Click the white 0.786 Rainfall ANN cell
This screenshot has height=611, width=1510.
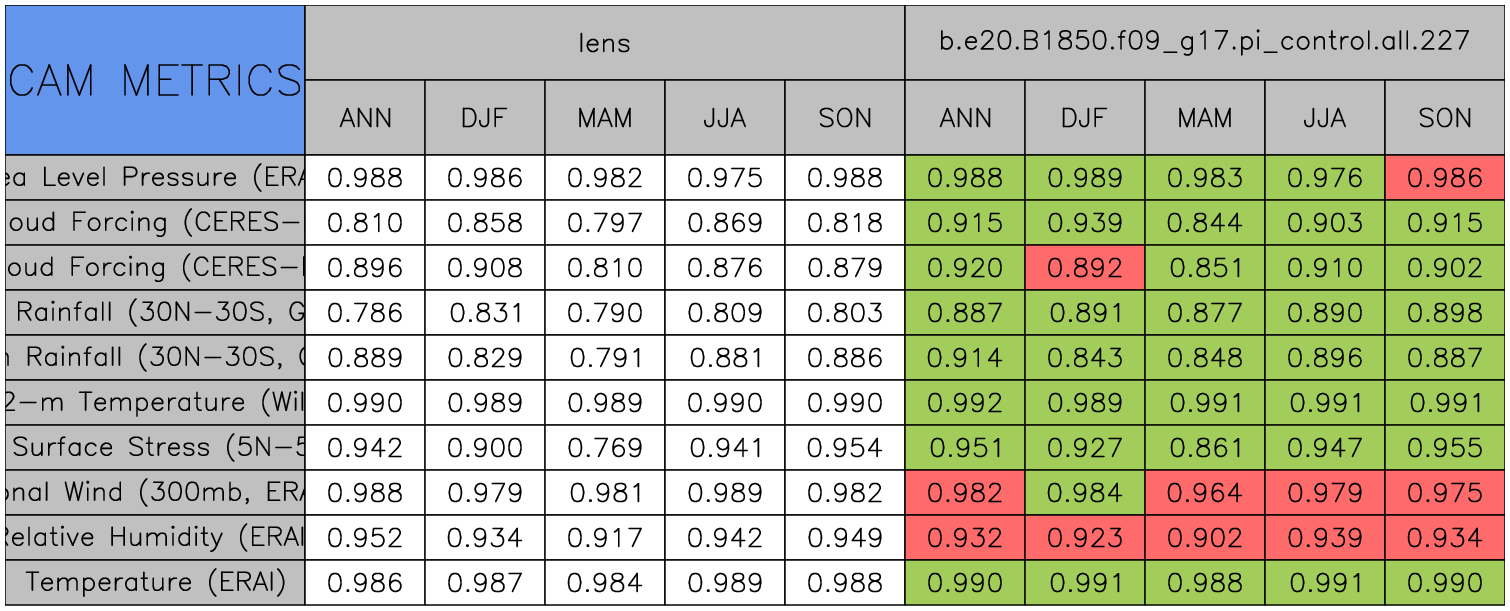click(365, 313)
